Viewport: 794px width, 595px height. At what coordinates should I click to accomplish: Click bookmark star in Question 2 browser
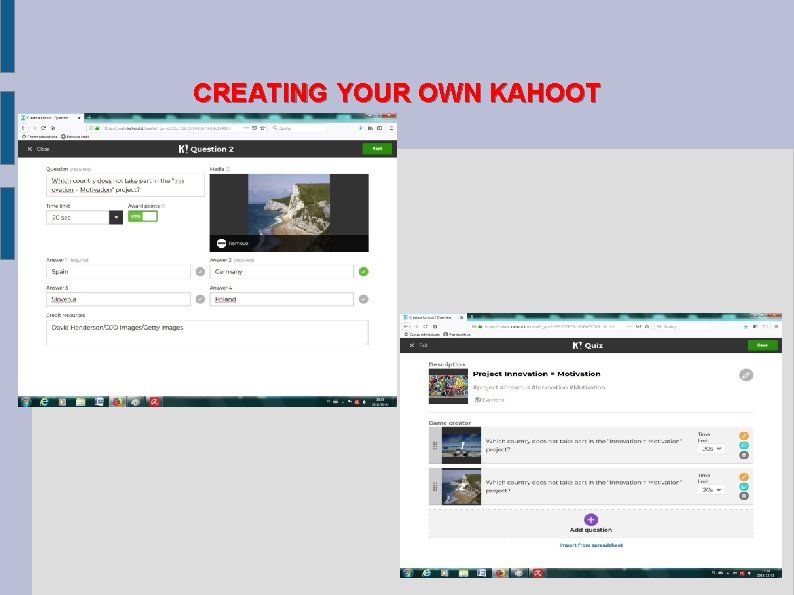(x=262, y=129)
